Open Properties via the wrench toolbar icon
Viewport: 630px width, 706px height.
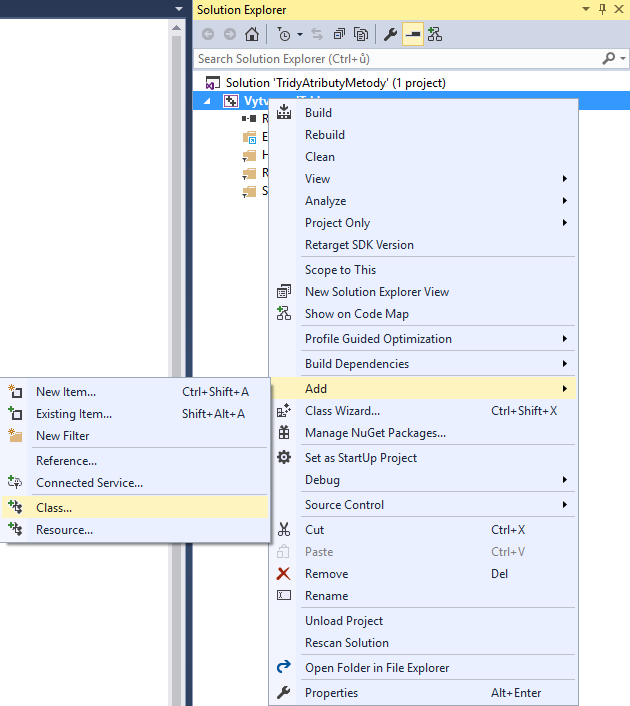point(390,34)
